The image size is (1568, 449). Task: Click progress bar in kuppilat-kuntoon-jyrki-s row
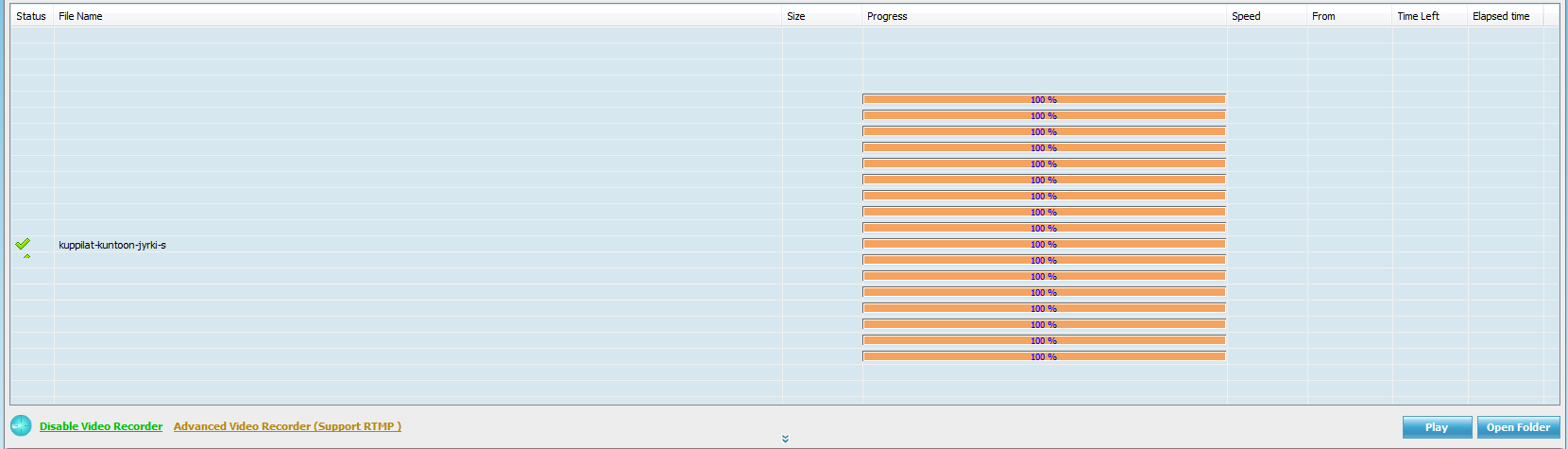point(1044,244)
